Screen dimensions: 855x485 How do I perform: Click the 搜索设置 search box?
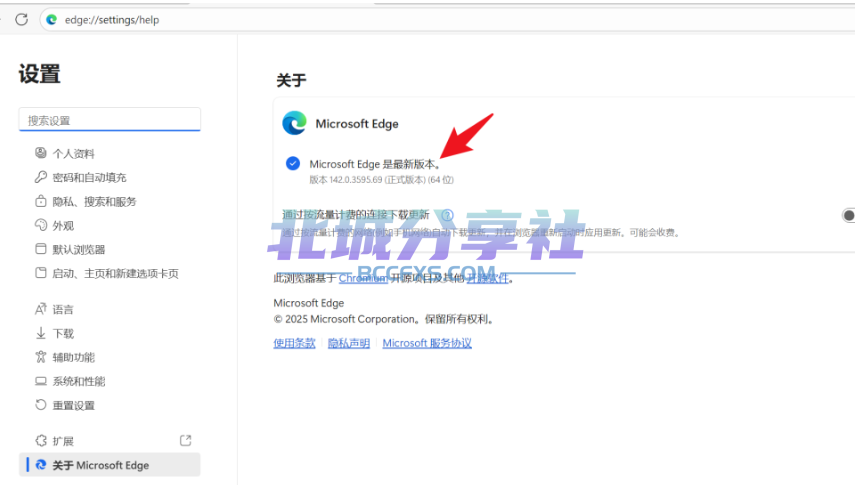(x=110, y=120)
